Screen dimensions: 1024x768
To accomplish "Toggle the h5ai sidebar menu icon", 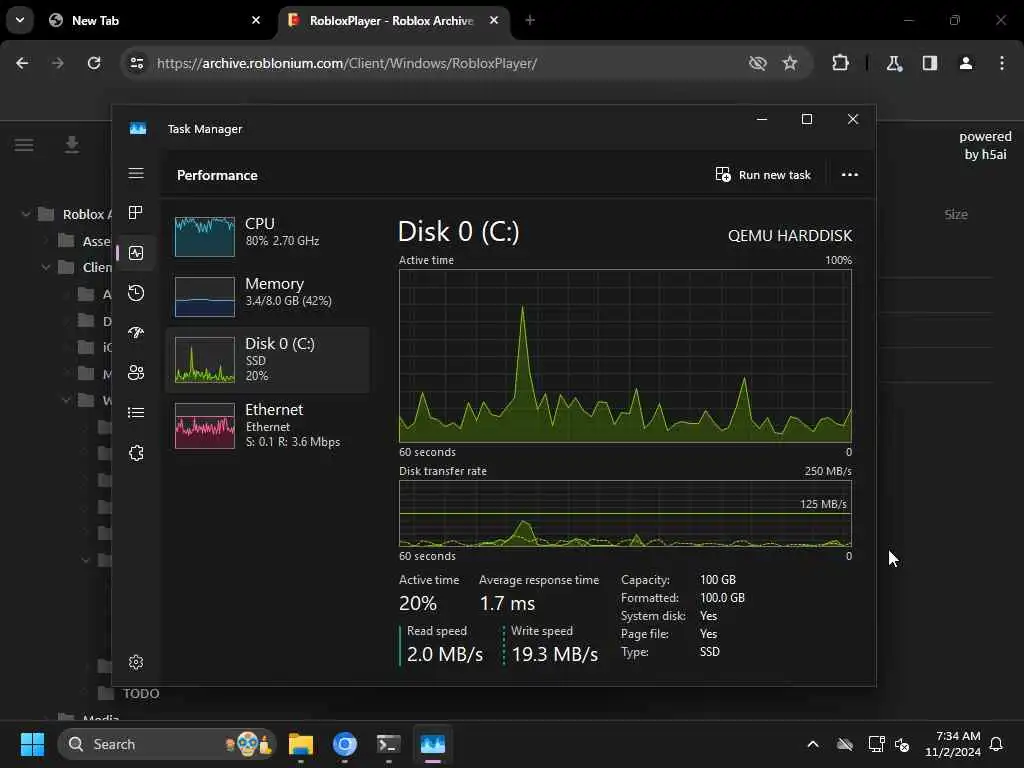I will coord(24,145).
